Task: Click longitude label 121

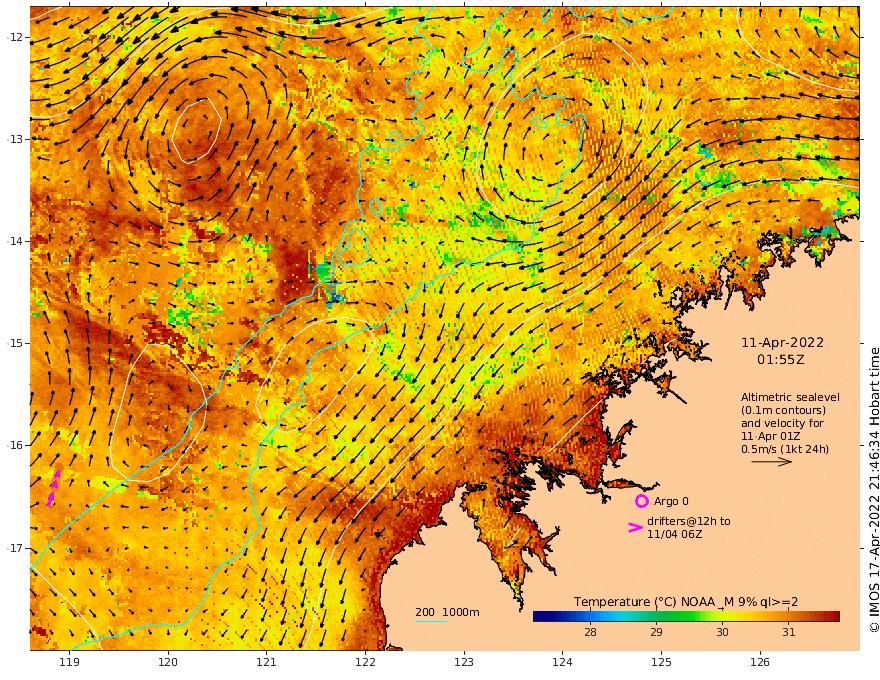Action: pos(267,662)
